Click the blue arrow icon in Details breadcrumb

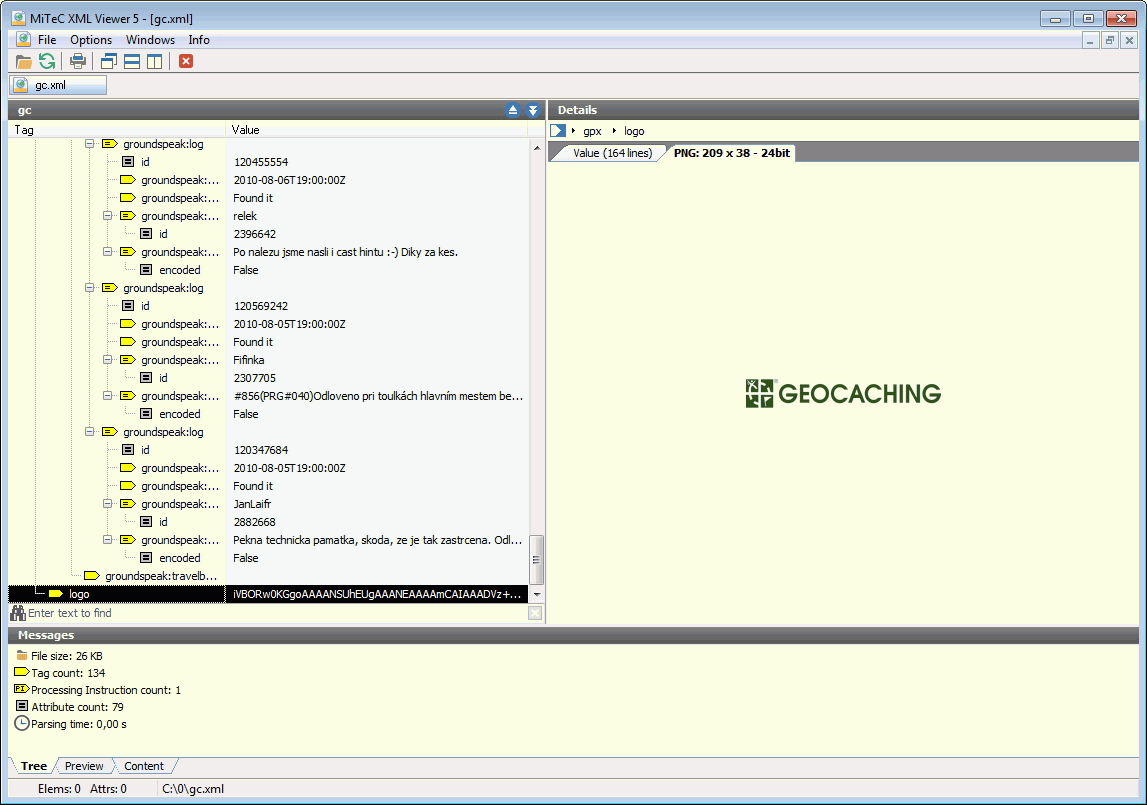coord(558,130)
